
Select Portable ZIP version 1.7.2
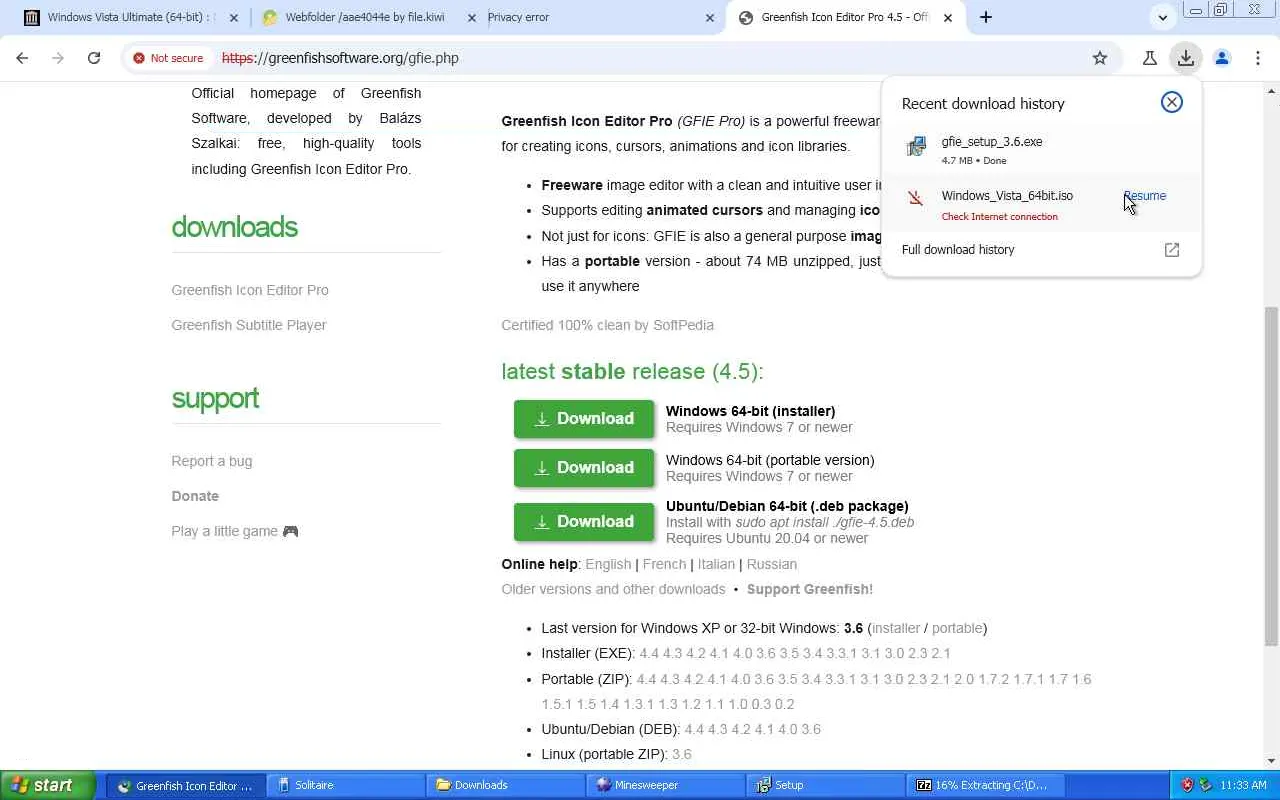click(x=994, y=679)
